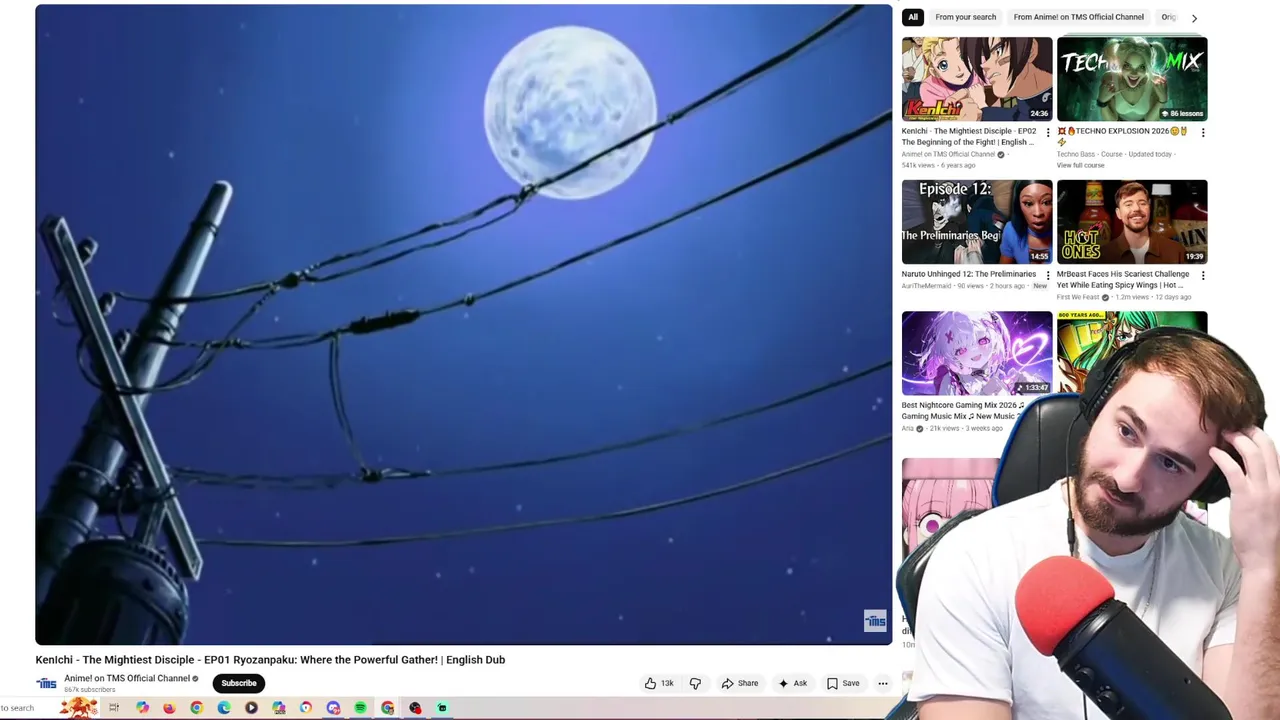1280x720 pixels.
Task: Open options menu for MrBeast Hot Ones video
Action: 1203,275
